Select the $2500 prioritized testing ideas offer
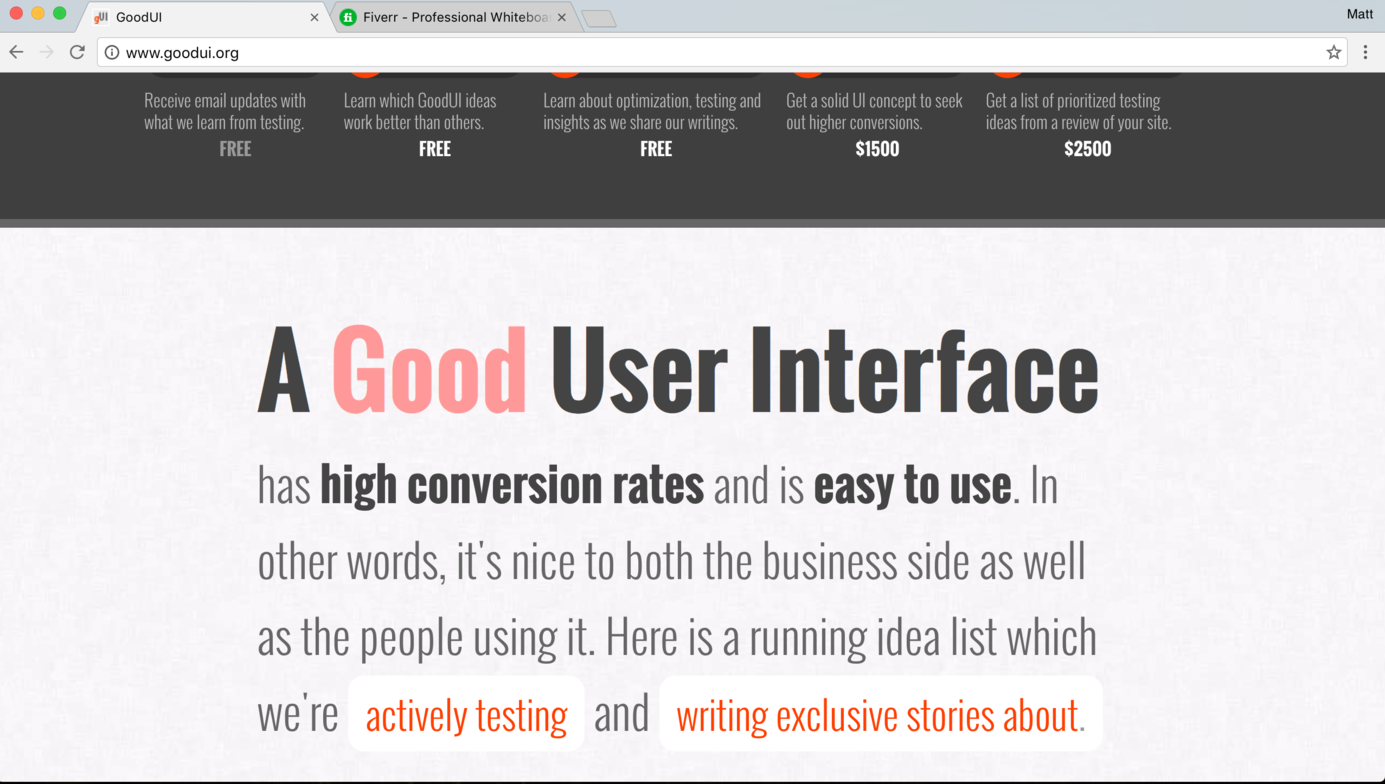The height and width of the screenshot is (784, 1385). coord(1087,148)
